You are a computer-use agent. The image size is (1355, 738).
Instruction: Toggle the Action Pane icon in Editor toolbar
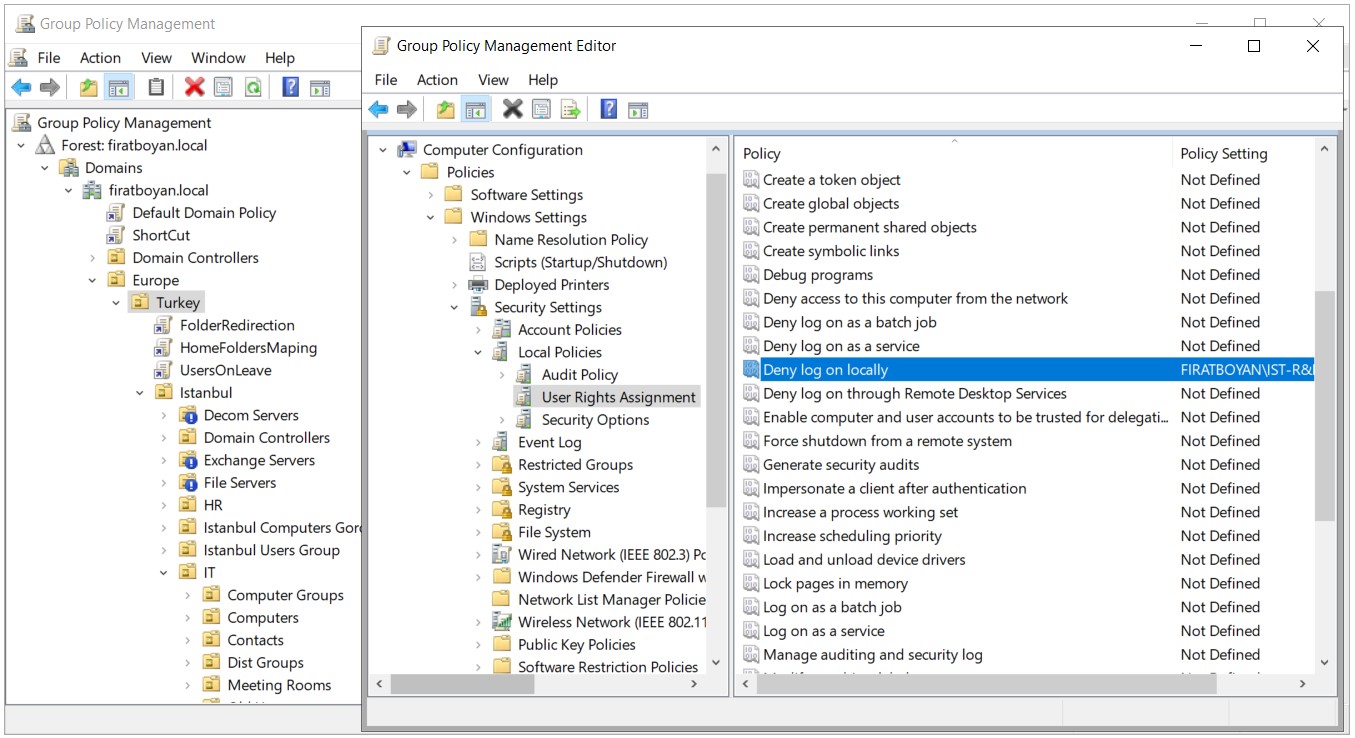tap(638, 109)
